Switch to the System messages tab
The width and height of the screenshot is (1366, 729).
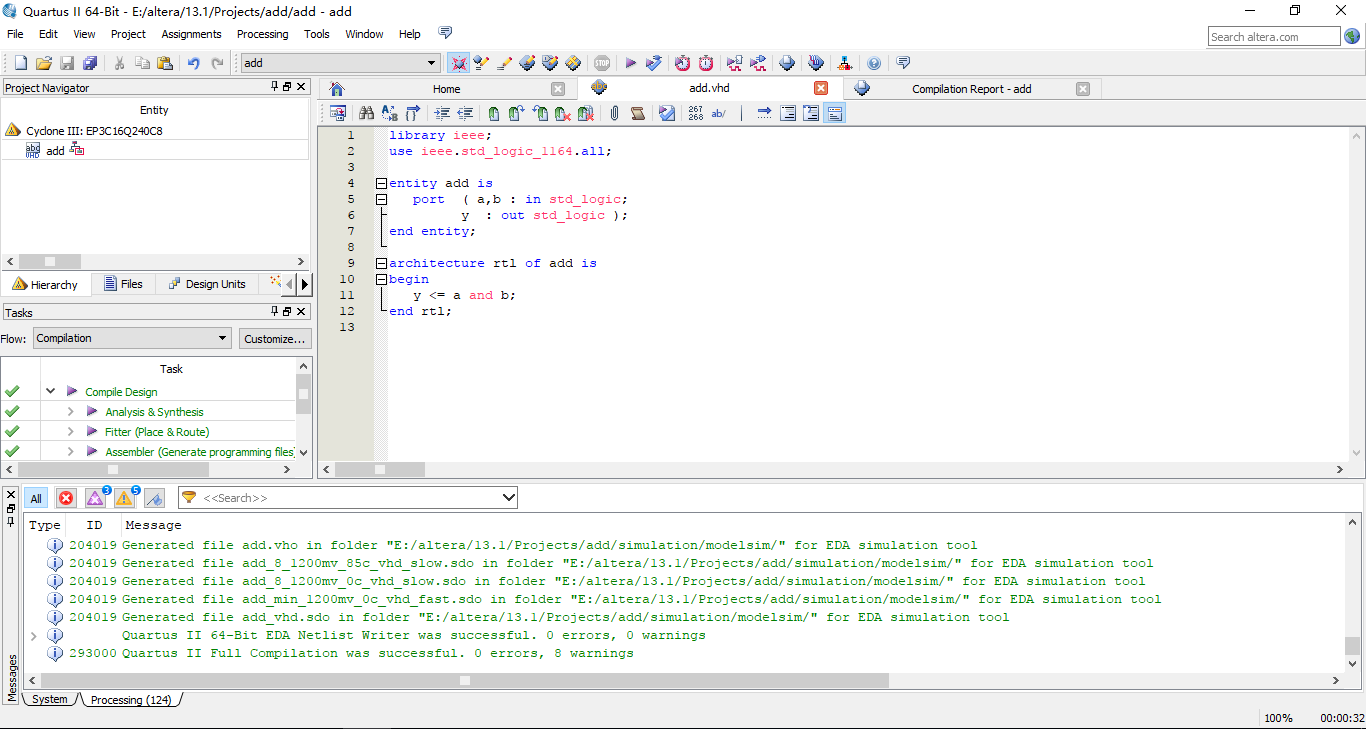tap(50, 700)
